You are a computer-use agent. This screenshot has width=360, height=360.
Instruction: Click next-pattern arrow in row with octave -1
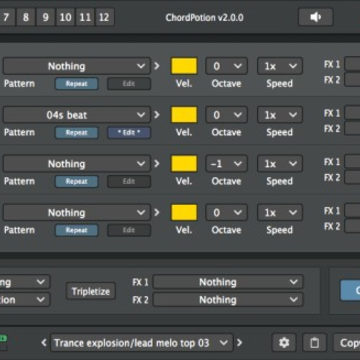point(156,164)
